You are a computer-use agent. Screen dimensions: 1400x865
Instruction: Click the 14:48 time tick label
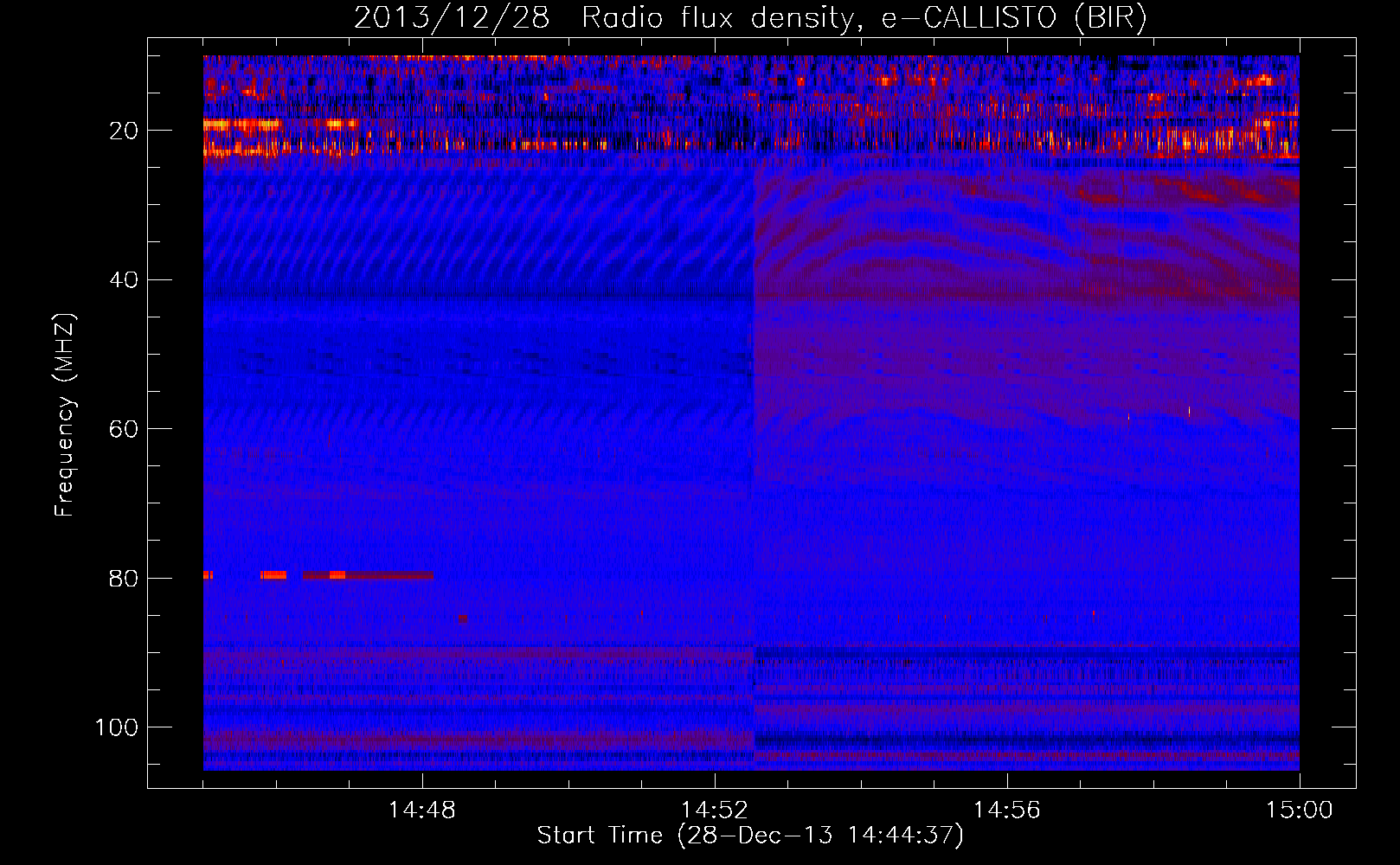(422, 811)
